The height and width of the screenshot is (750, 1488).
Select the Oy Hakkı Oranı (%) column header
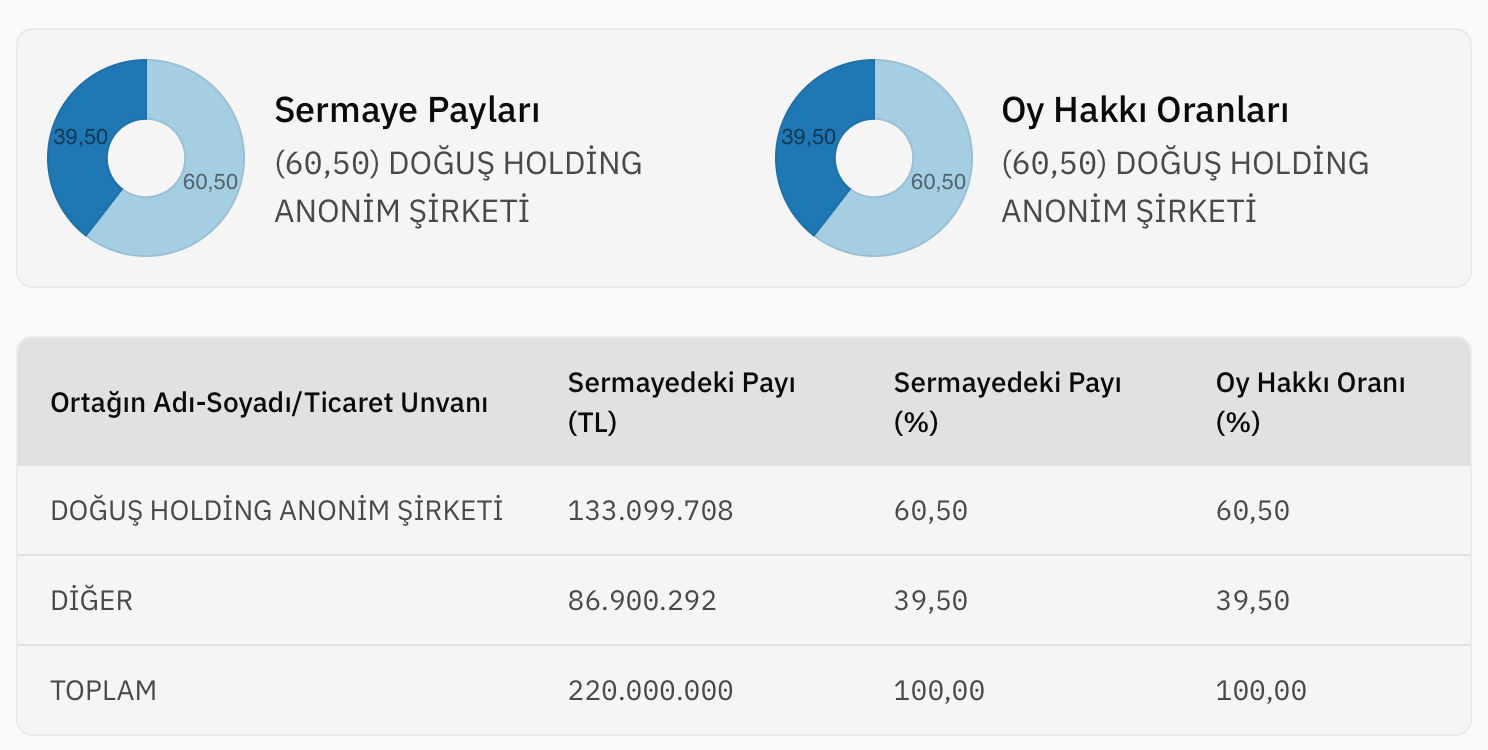pos(1310,402)
